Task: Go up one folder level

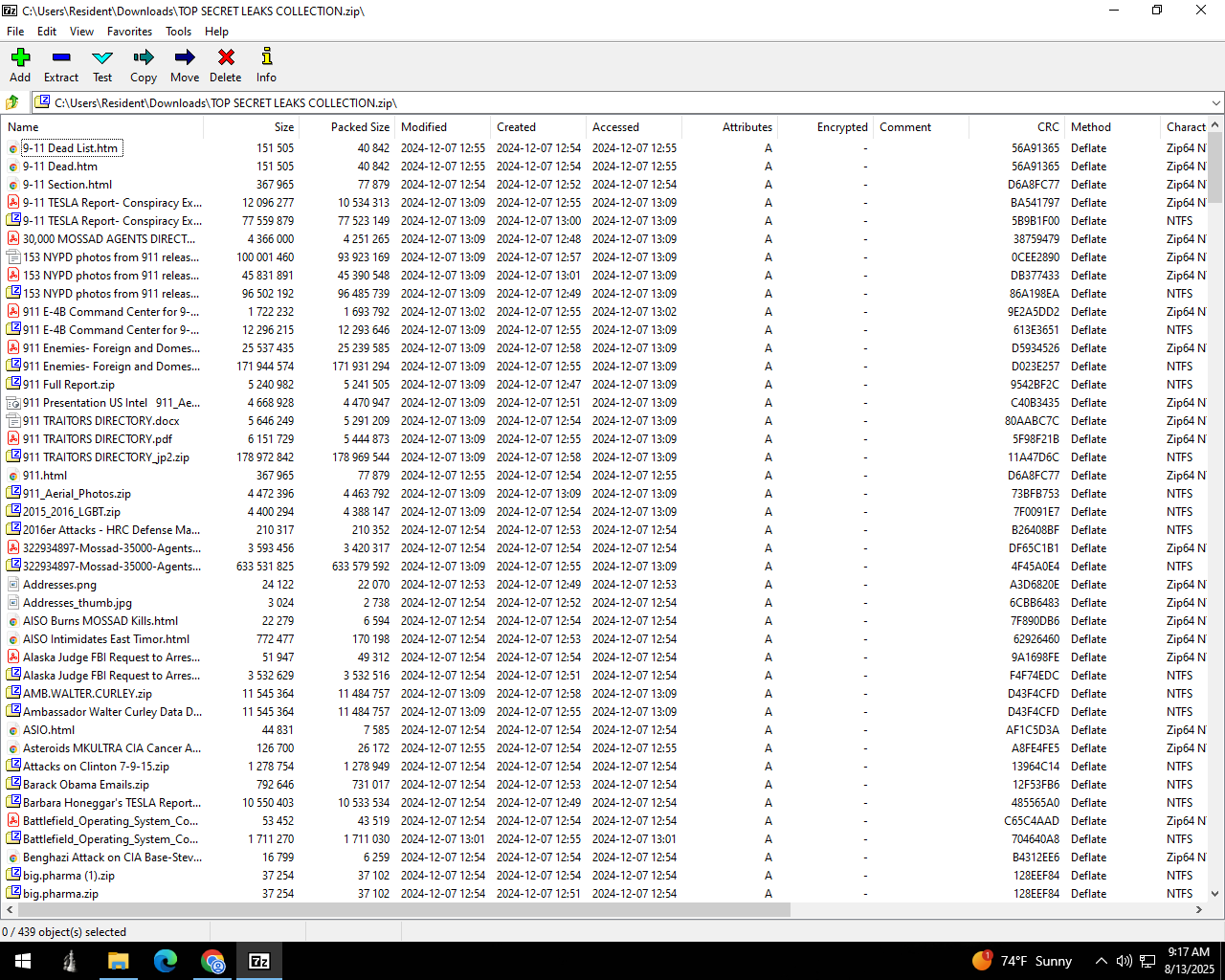Action: coord(13,102)
